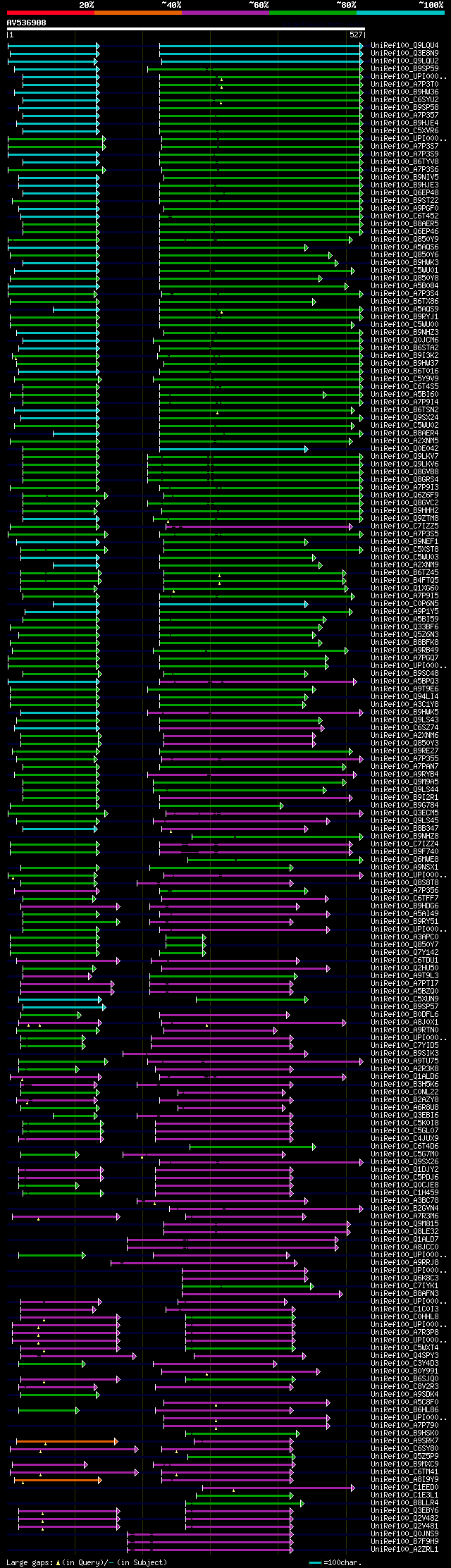451x1568 pixels.
Task: Select label UniRef100_B9SP58
Action: click(x=404, y=108)
